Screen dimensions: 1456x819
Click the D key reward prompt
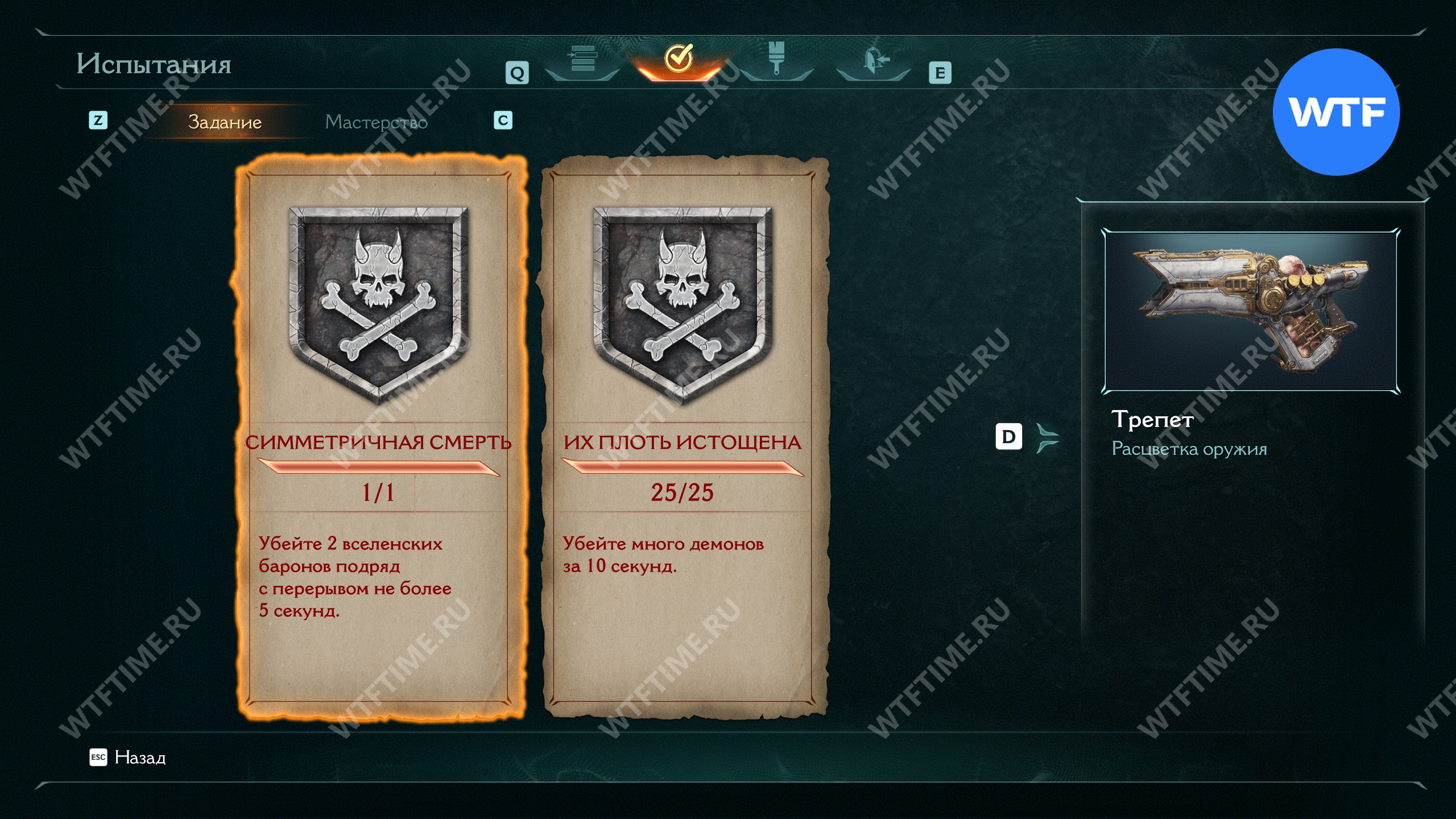click(x=1008, y=437)
